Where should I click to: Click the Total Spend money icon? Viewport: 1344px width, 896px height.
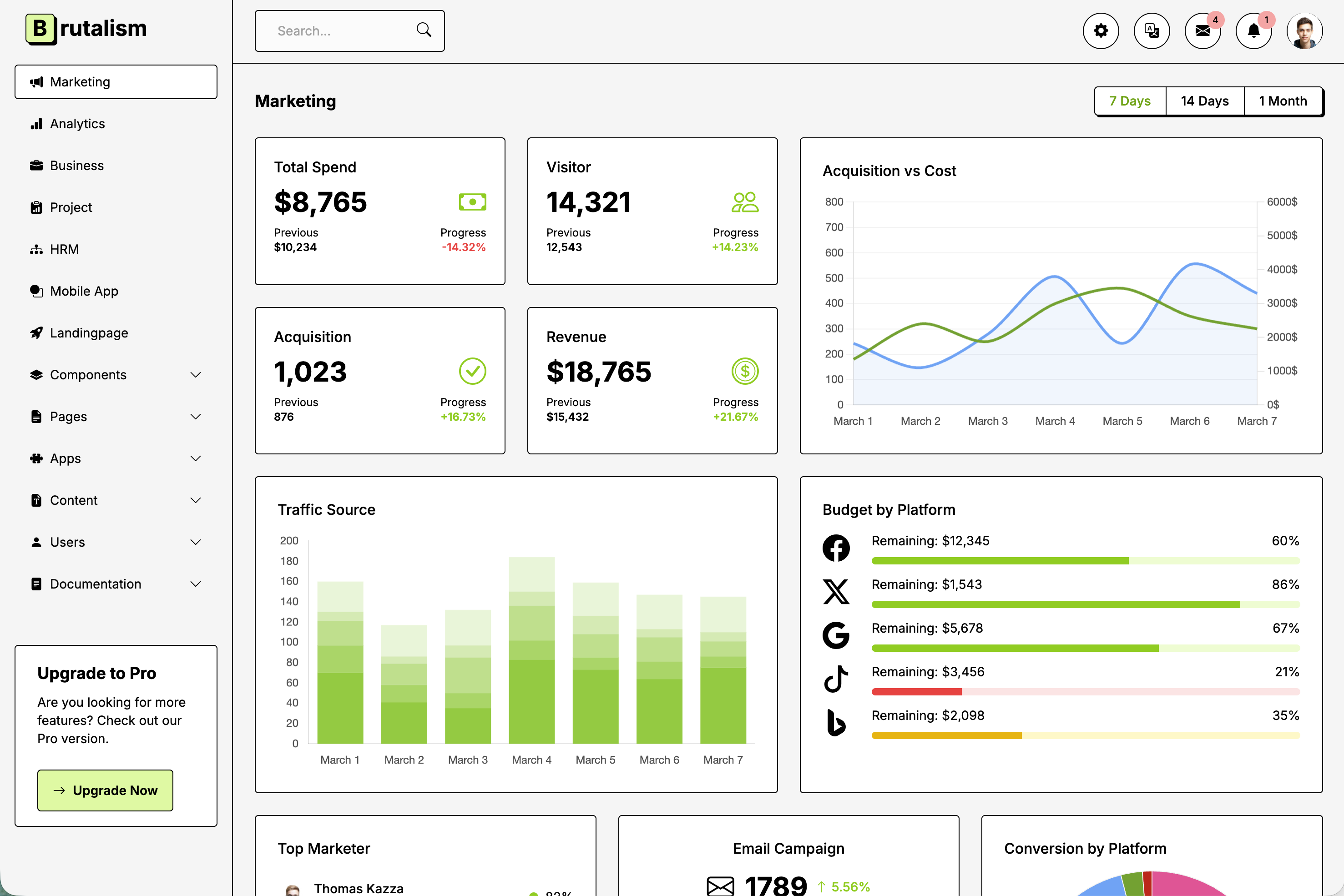click(x=472, y=202)
